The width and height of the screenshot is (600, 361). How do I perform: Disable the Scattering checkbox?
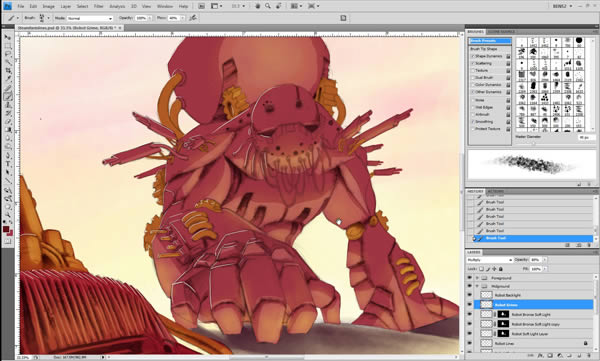pos(473,64)
